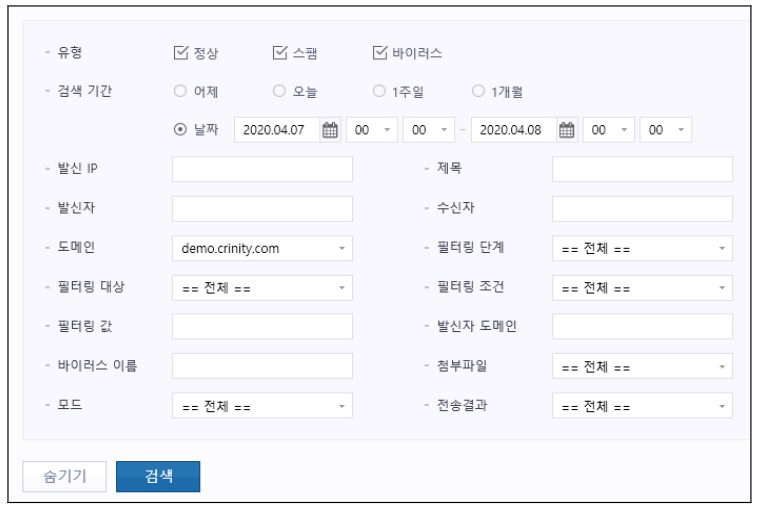The height and width of the screenshot is (508, 757).
Task: Focus the 발신자 도메인 input field
Action: pyautogui.click(x=642, y=326)
